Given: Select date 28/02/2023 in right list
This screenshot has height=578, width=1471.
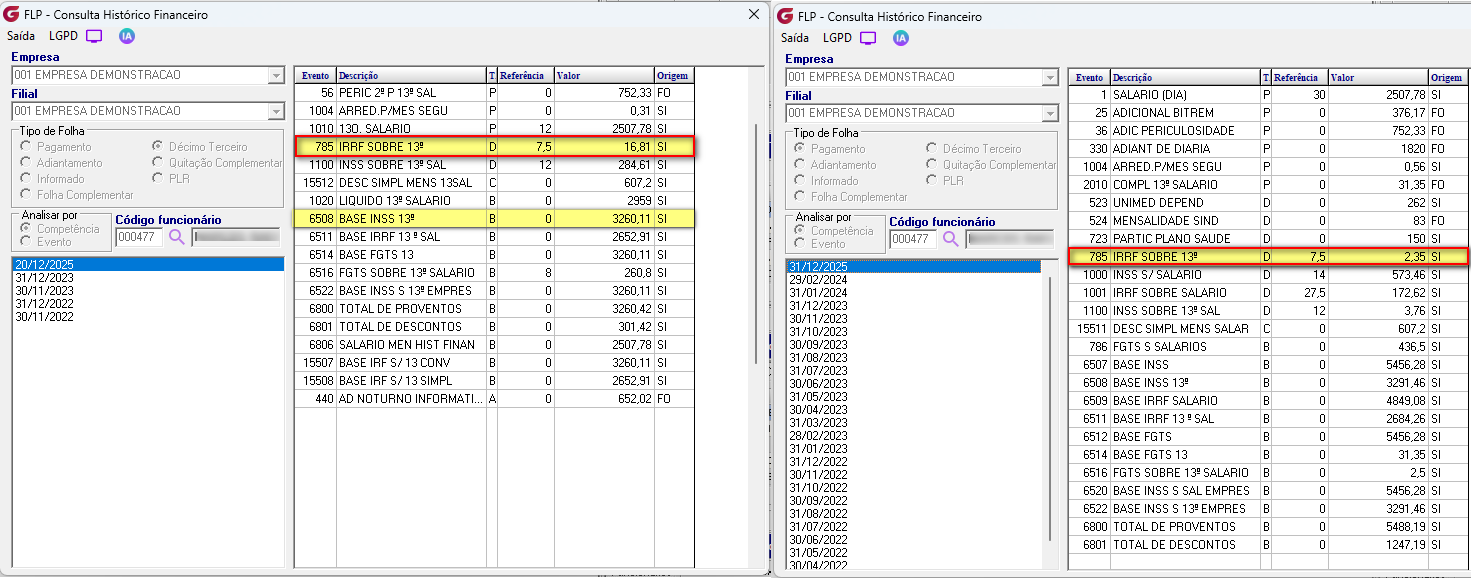Looking at the screenshot, I should pyautogui.click(x=912, y=435).
